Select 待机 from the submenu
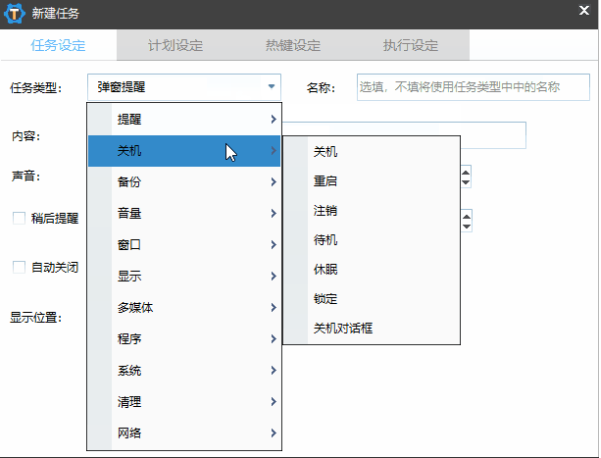601x458 pixels. pyautogui.click(x=325, y=240)
